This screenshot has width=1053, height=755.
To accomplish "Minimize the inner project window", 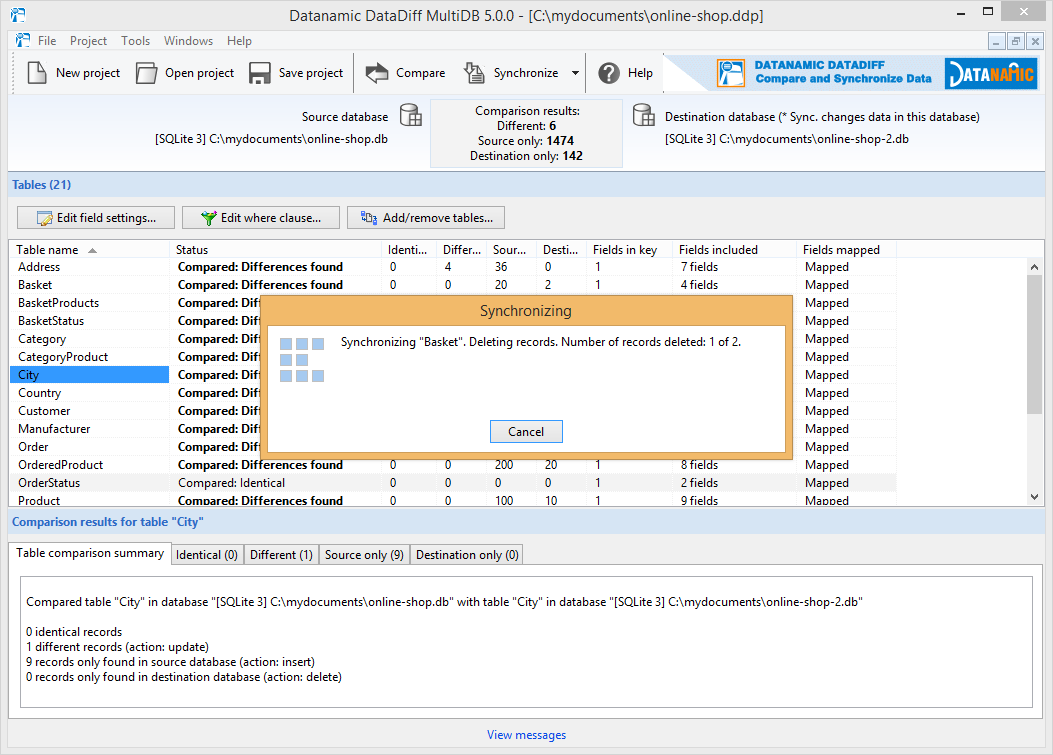I will click(997, 42).
